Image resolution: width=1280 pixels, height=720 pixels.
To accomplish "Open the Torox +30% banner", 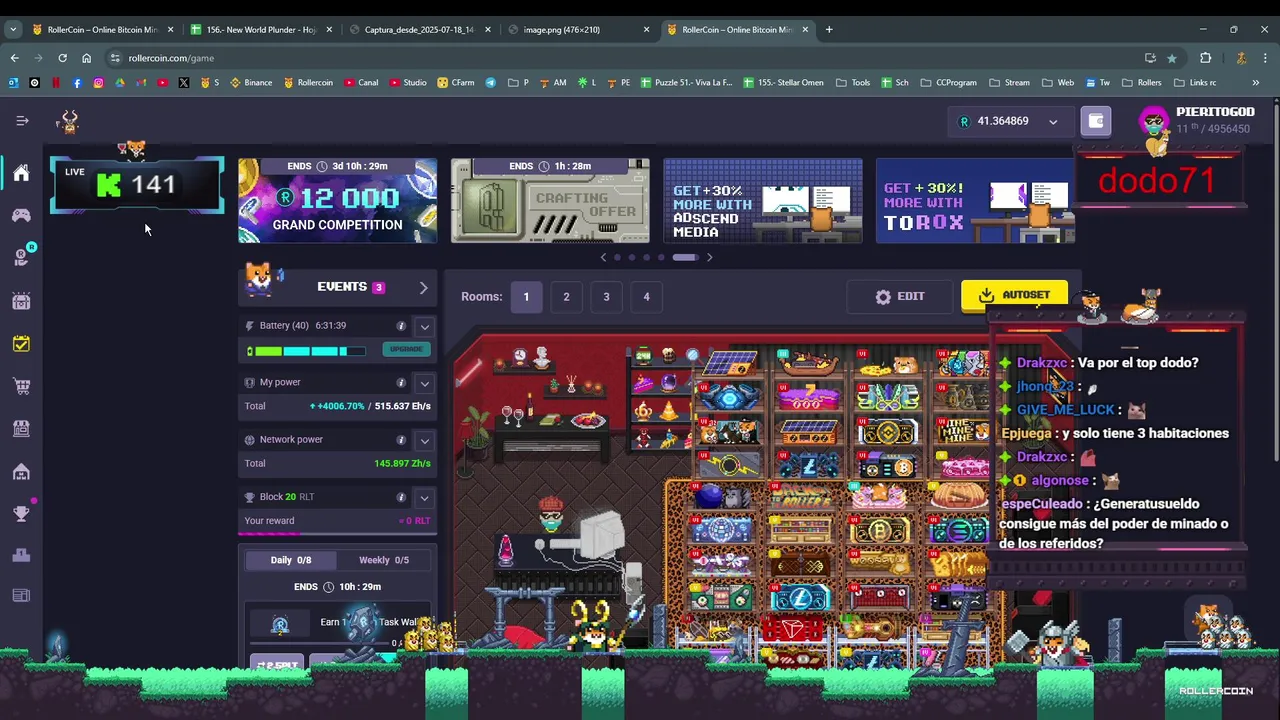I will [x=976, y=200].
